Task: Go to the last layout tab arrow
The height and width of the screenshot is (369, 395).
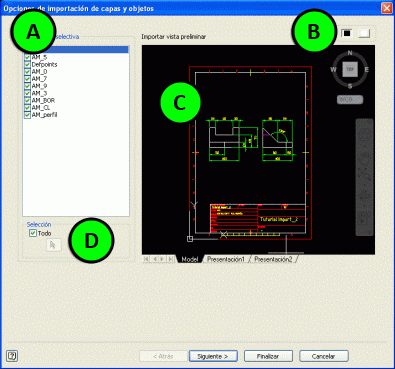Action: tap(170, 259)
